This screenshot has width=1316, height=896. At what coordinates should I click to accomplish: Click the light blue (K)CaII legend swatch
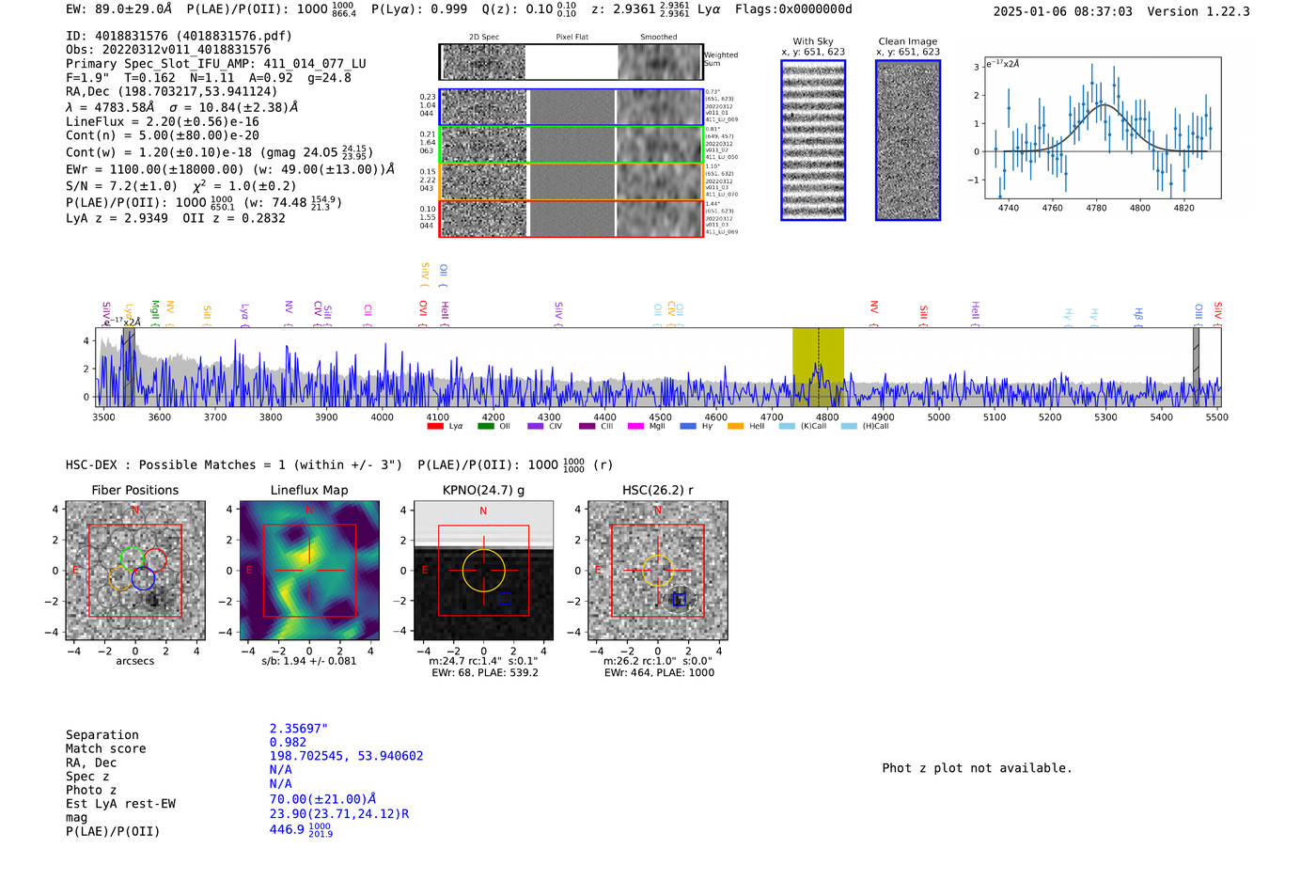787,426
